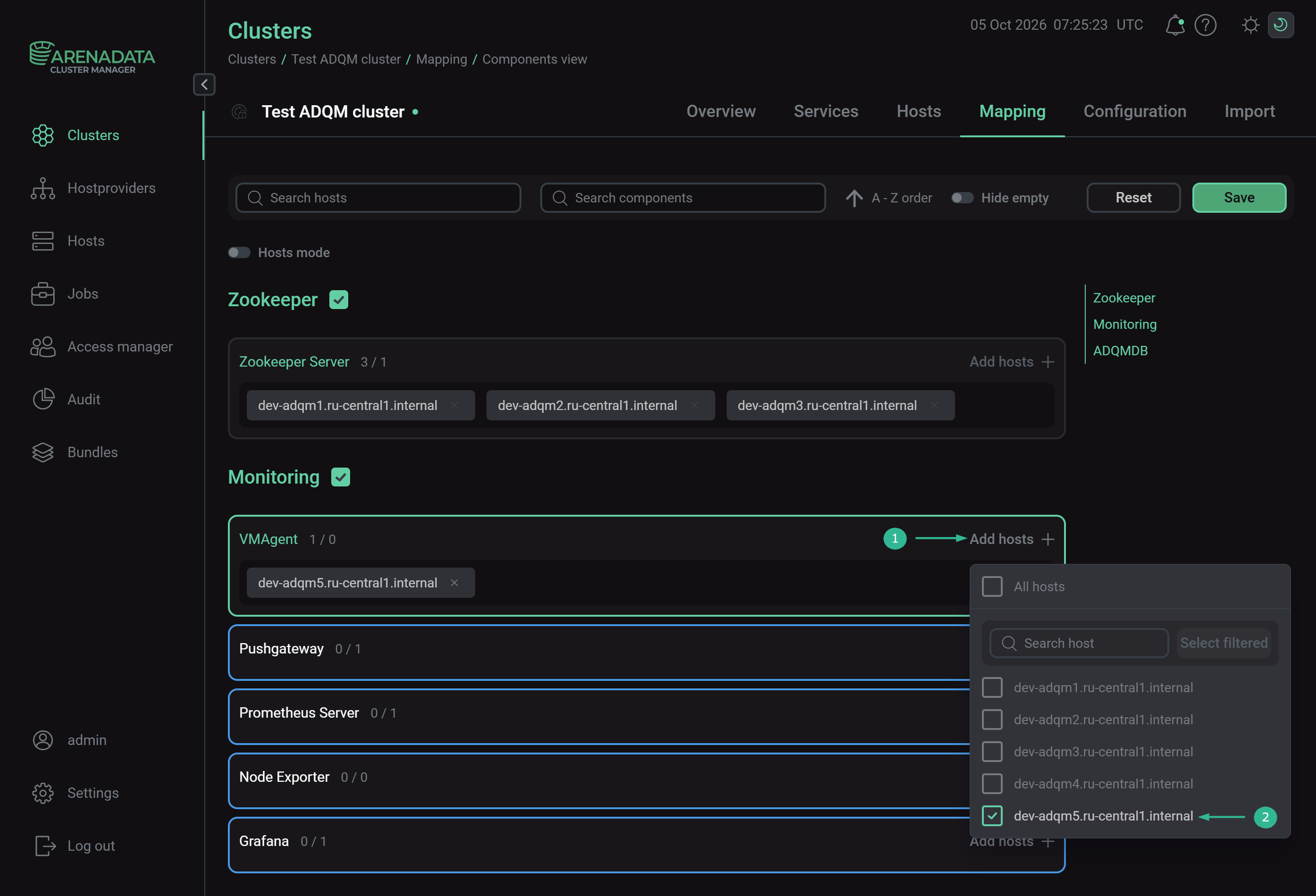Screen dimensions: 1316x896
Task: Check dev-adqm4.ru-central1.internal in host list
Action: coord(992,784)
